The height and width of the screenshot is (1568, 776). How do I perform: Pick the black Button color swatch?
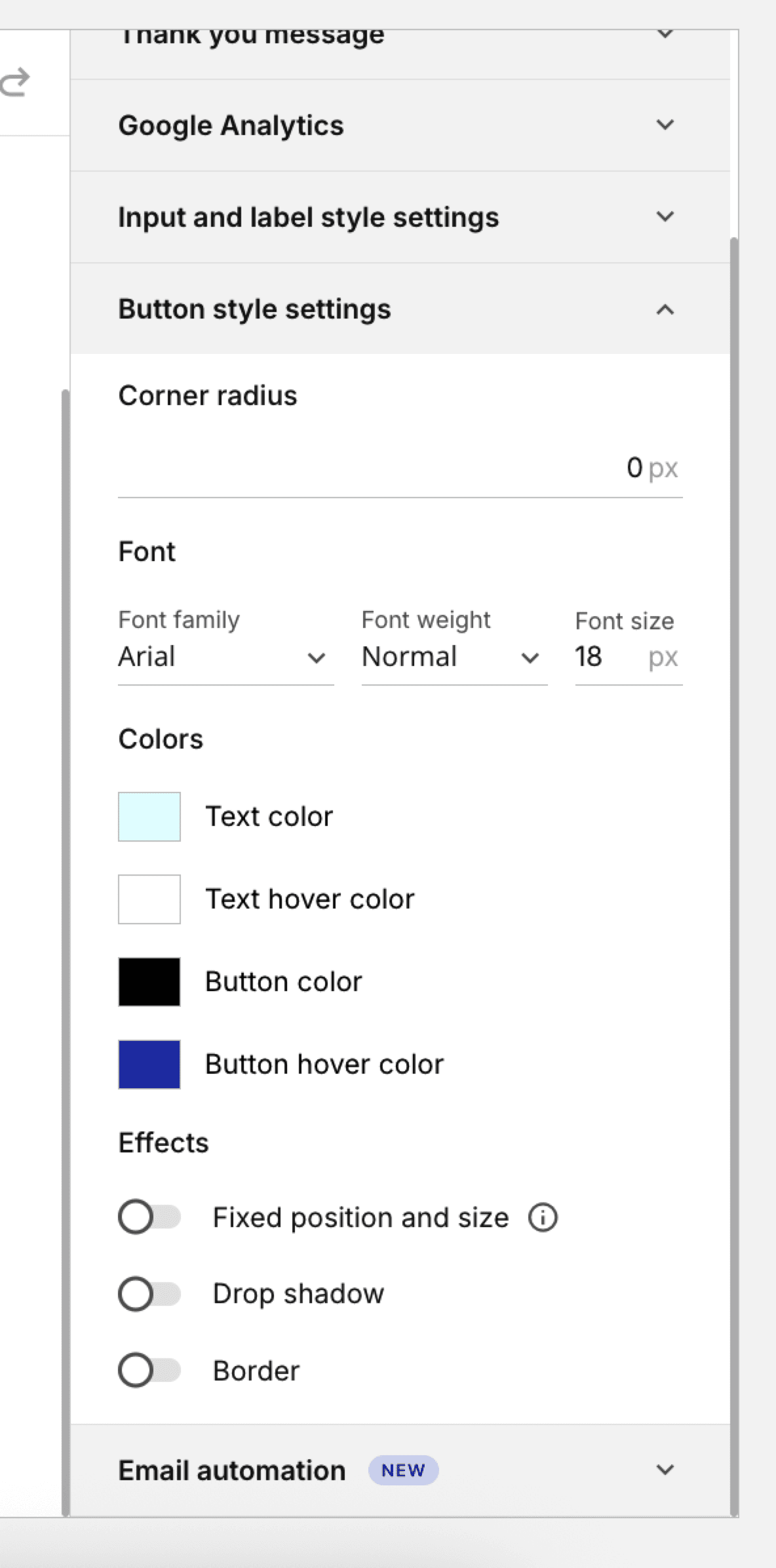(x=149, y=982)
